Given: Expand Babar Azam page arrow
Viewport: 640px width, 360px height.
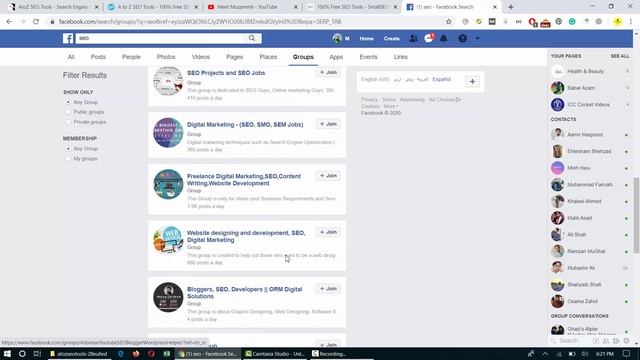Looking at the screenshot, I should 627,88.
